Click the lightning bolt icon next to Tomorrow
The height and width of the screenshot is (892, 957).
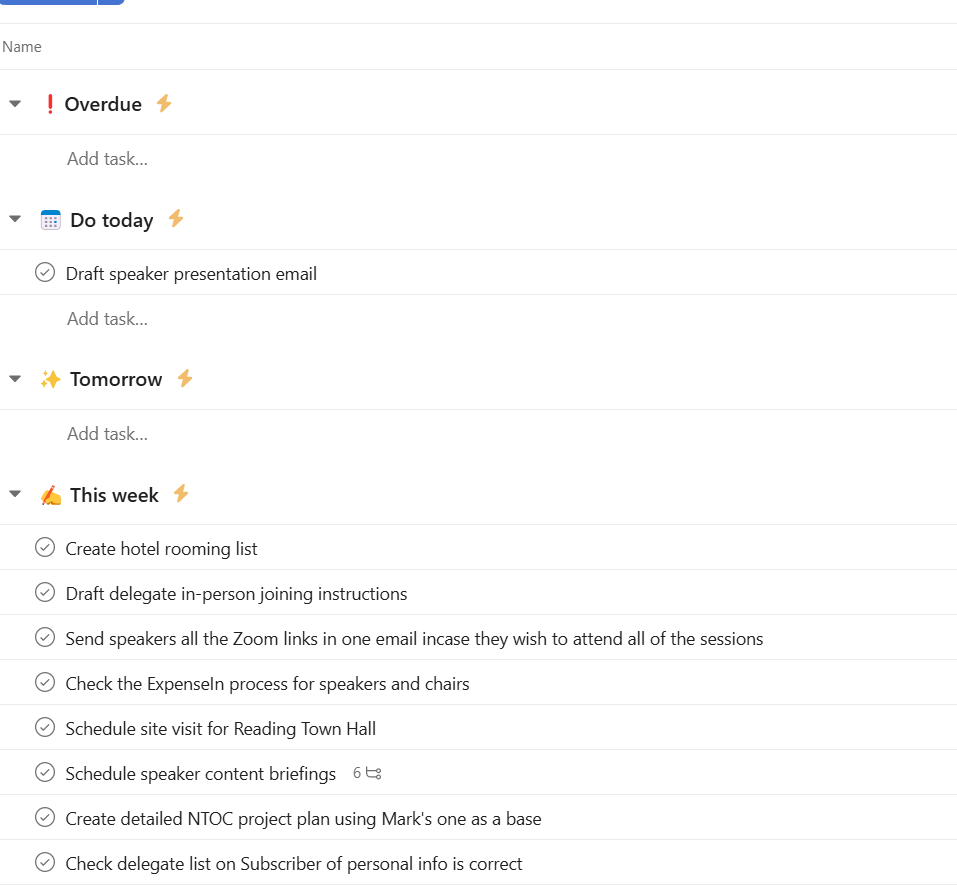(x=185, y=378)
